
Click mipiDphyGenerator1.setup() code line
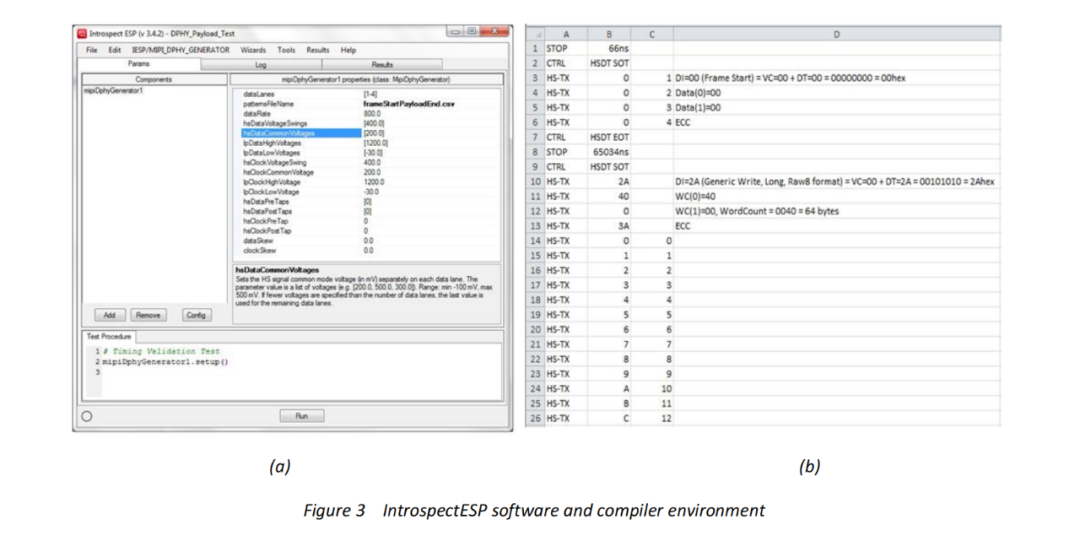click(165, 362)
